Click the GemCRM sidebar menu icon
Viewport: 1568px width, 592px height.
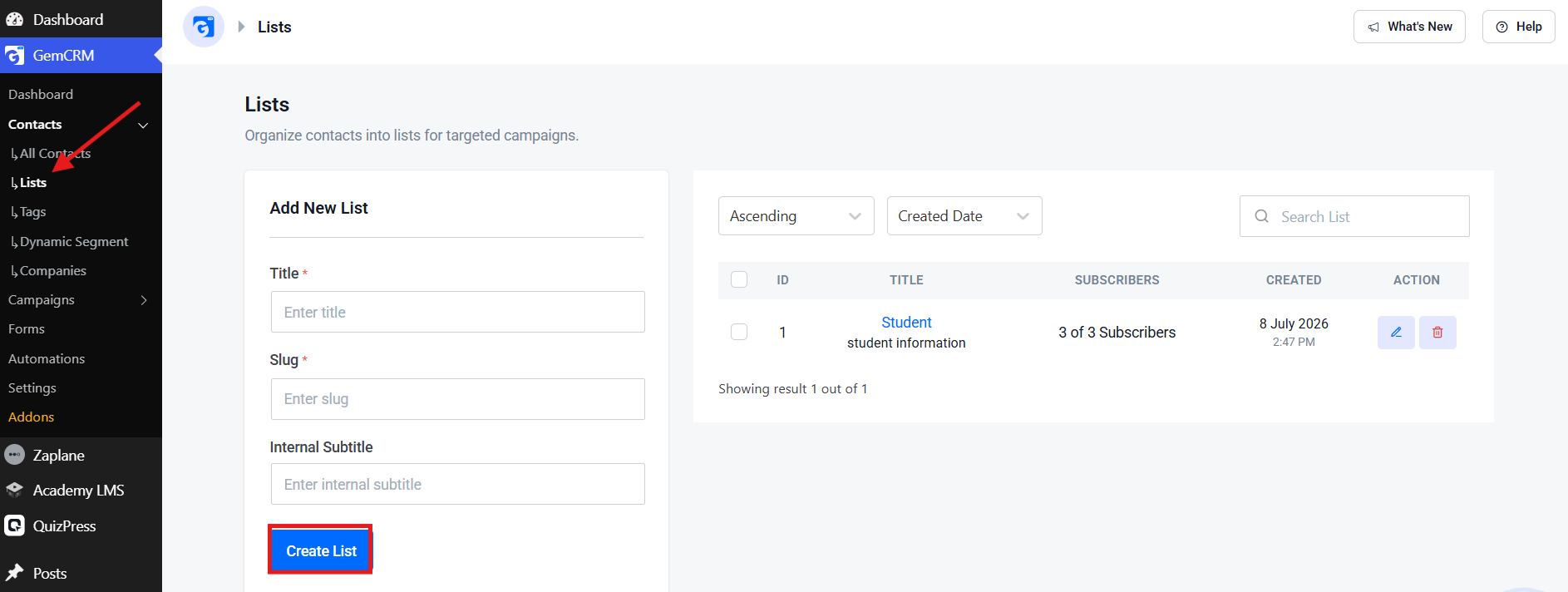tap(15, 56)
